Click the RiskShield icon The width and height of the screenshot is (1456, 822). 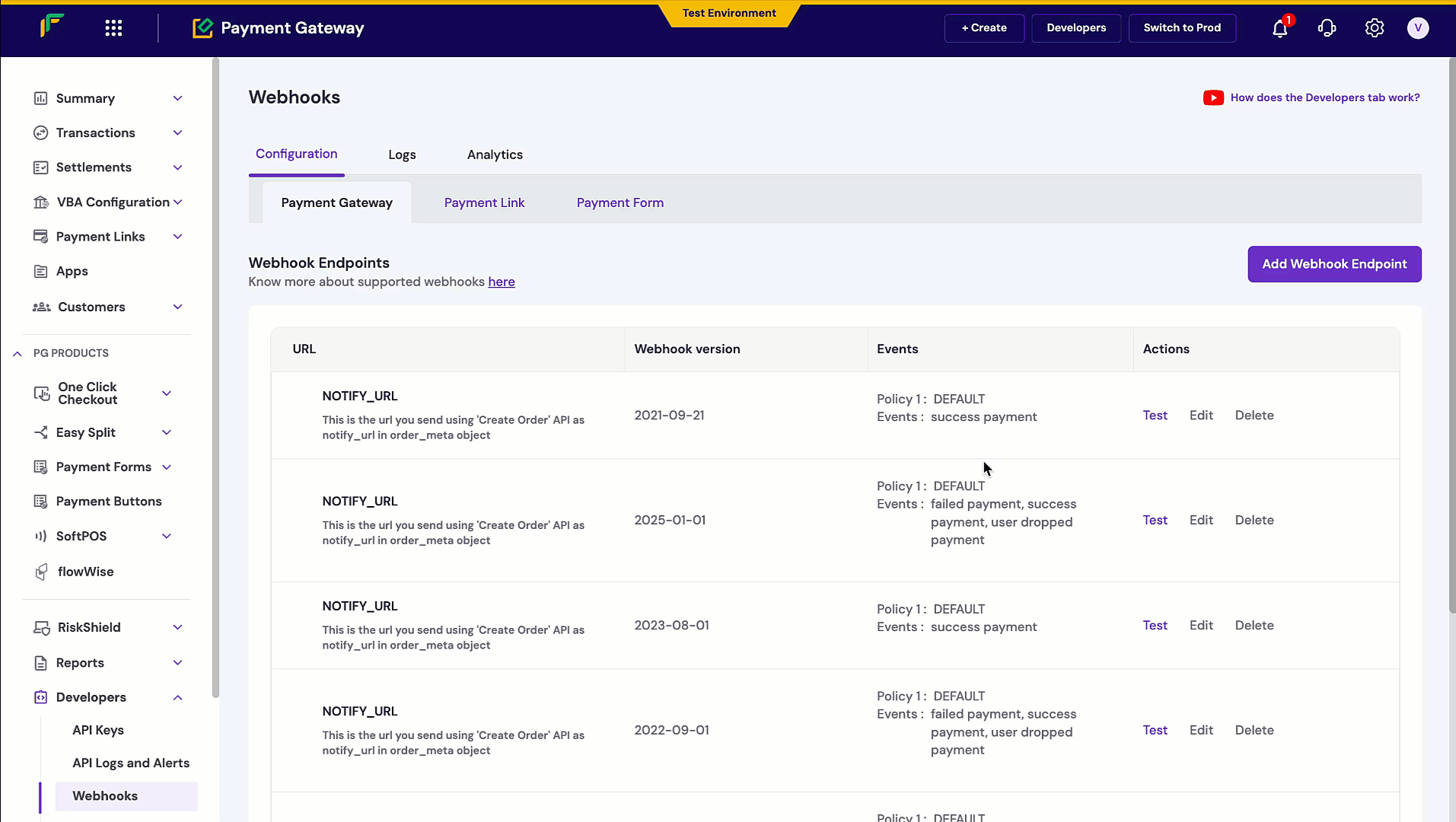pyautogui.click(x=41, y=627)
